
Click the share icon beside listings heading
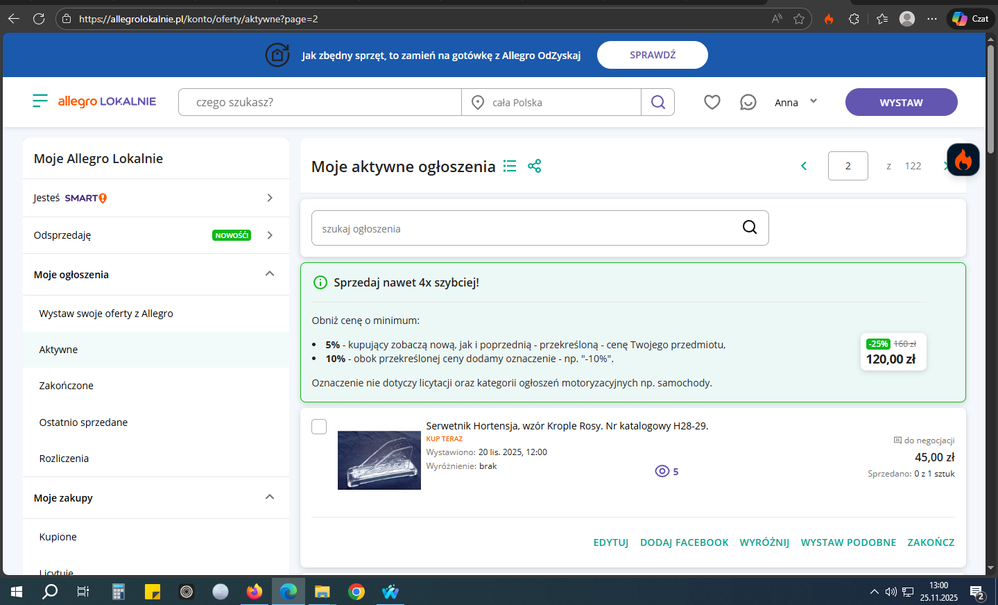[534, 166]
